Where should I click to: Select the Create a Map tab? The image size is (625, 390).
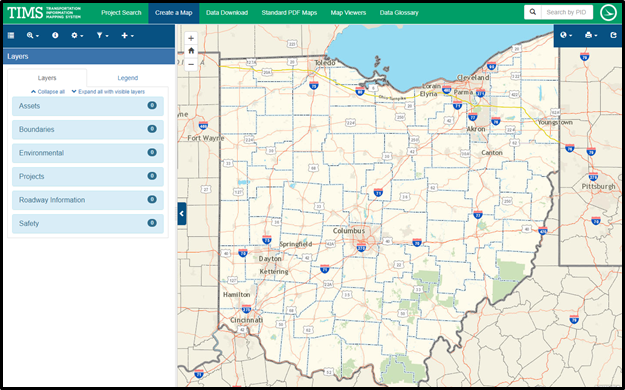click(174, 13)
